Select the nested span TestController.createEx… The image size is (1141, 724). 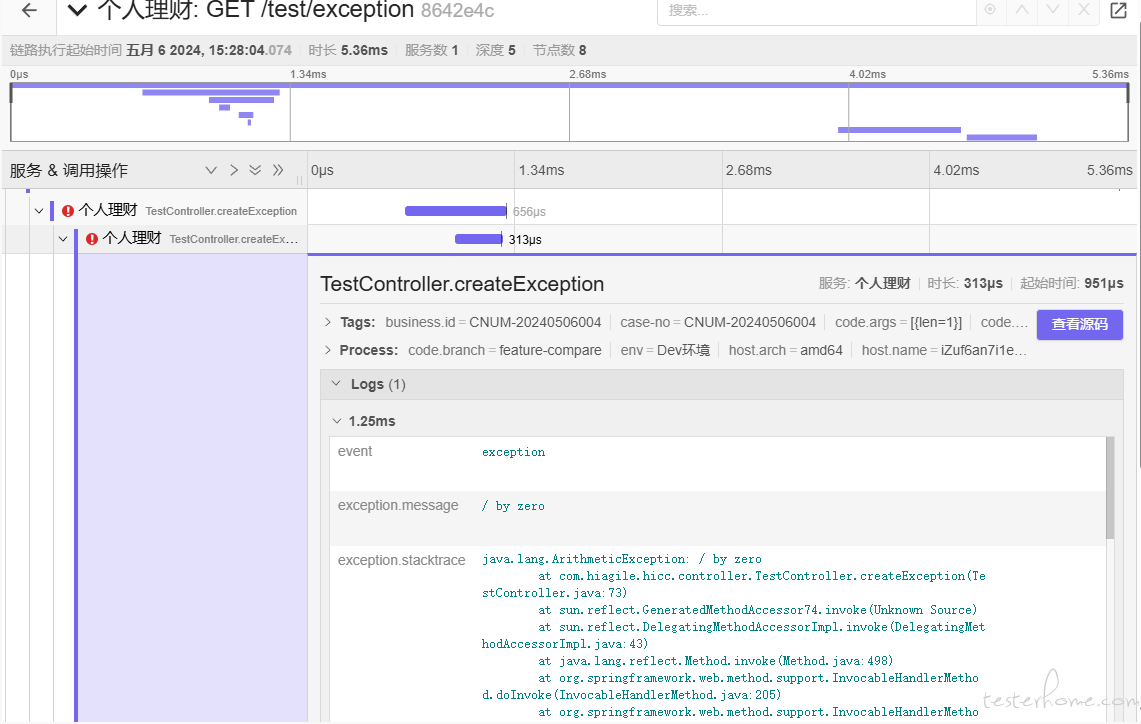234,239
